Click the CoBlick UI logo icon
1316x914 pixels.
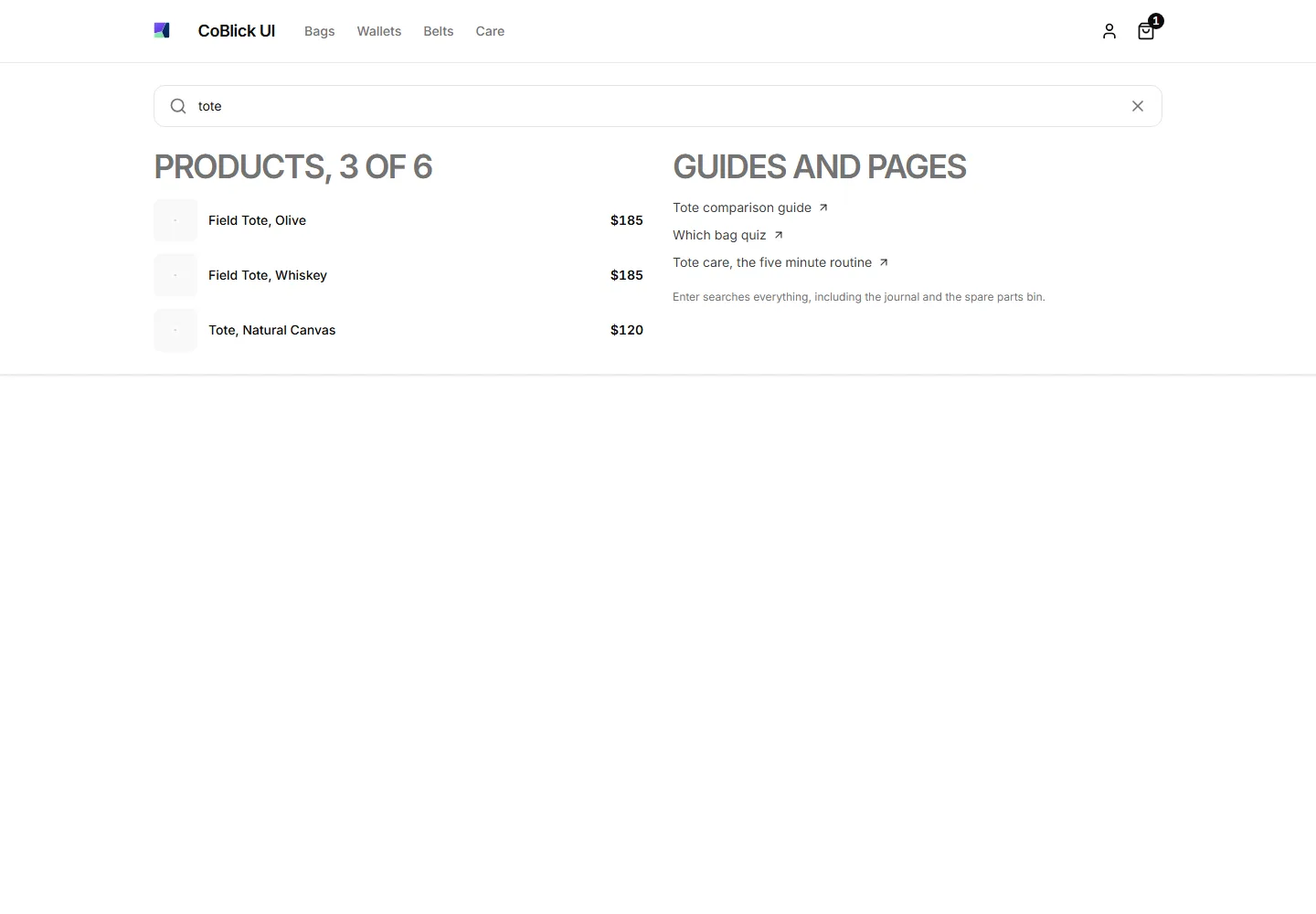[162, 31]
